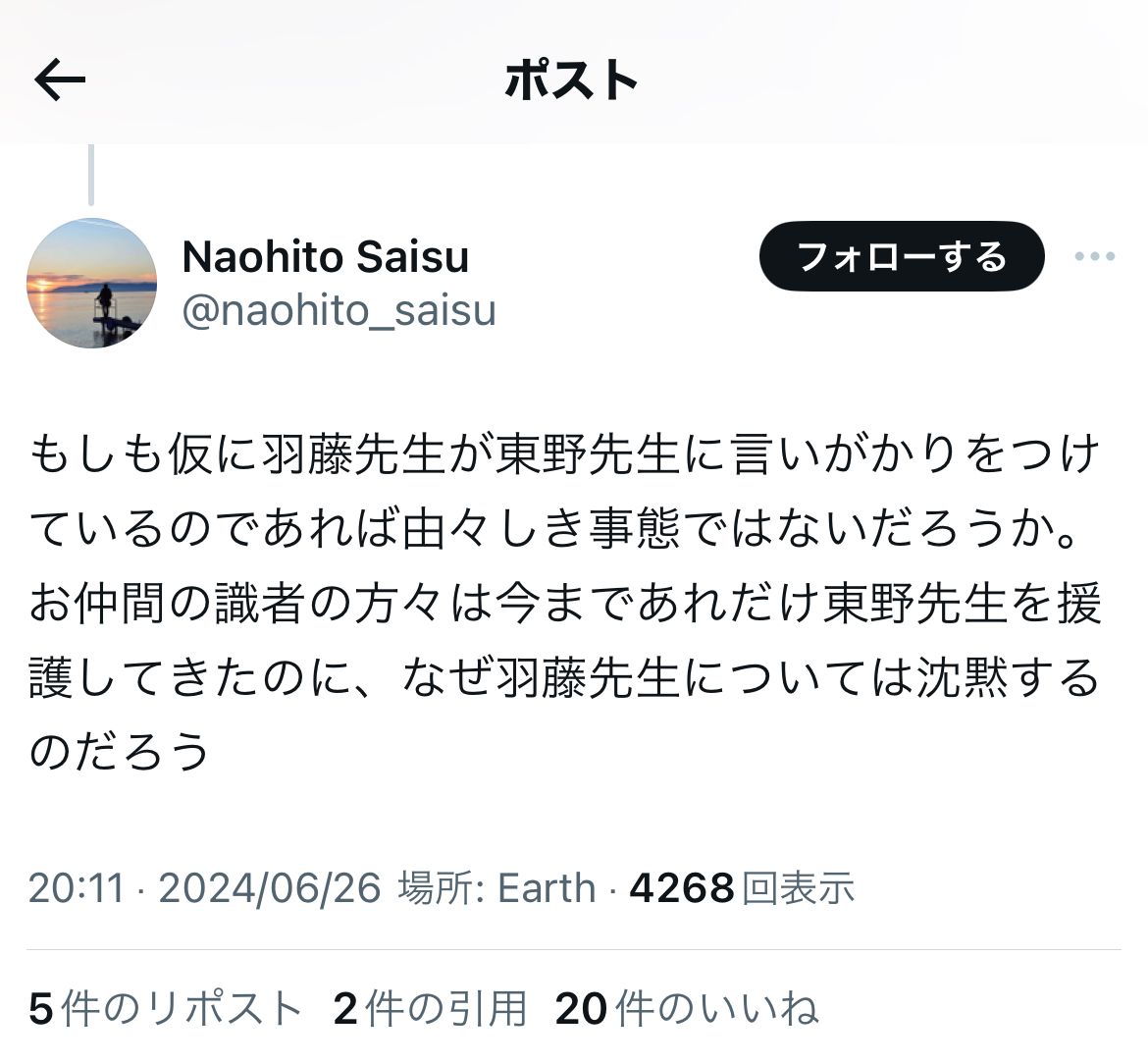
Task: Click post line starting with ているのであれば
Action: pos(554,528)
